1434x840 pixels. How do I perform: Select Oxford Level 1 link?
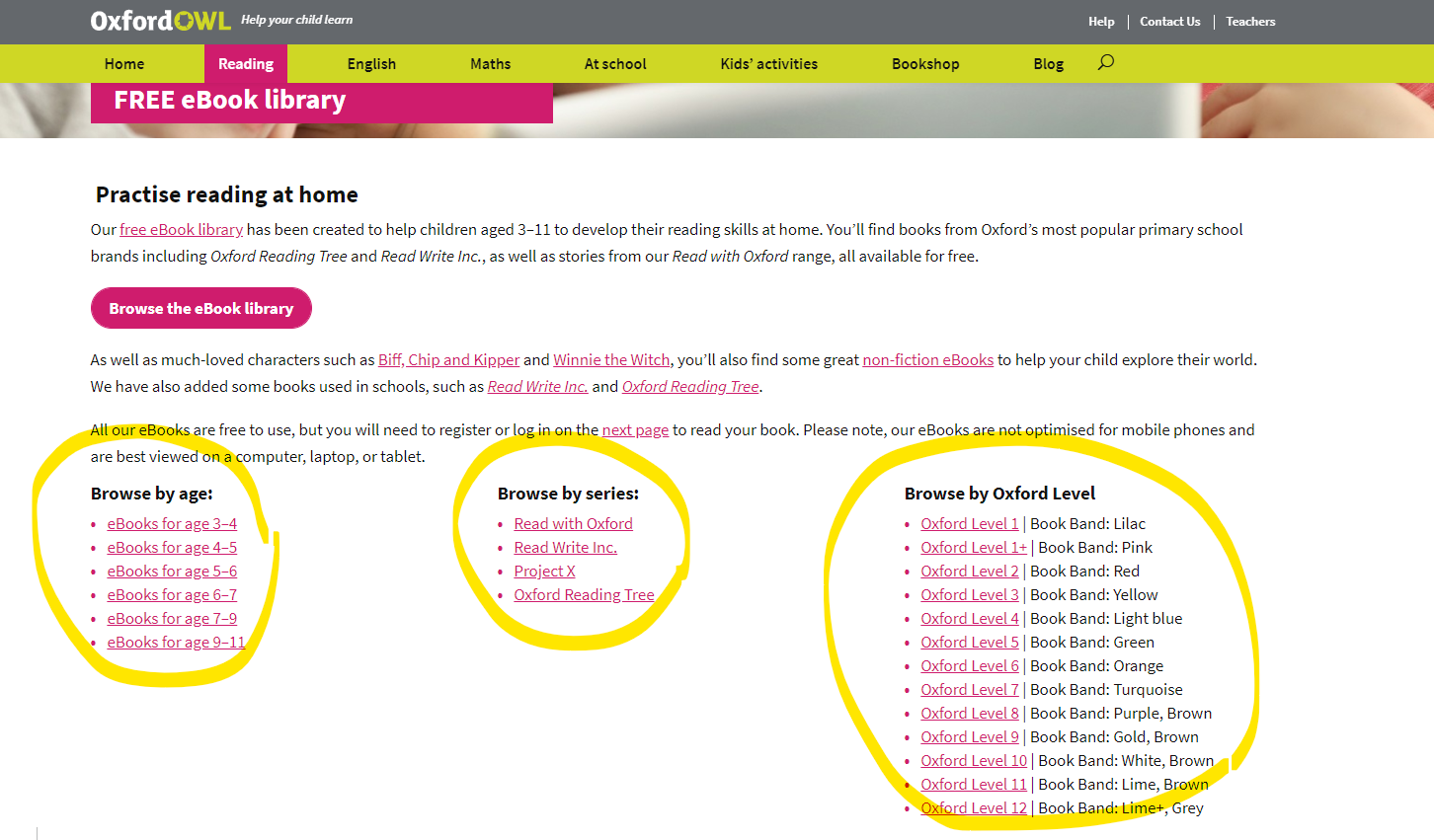[970, 523]
